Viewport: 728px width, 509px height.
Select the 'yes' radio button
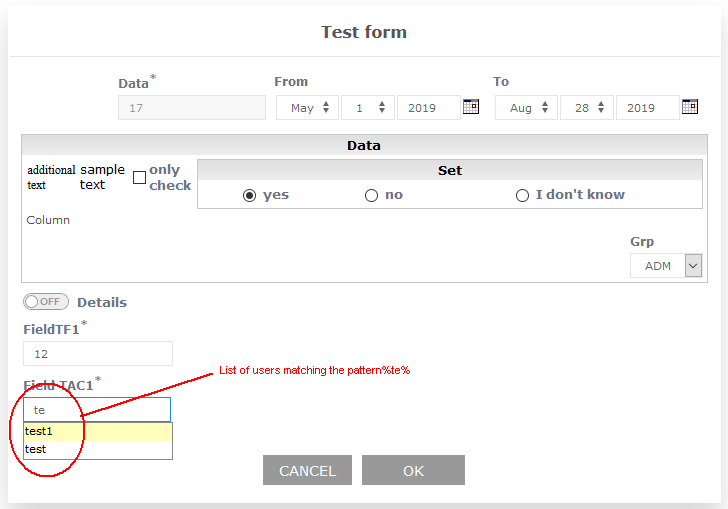[250, 195]
